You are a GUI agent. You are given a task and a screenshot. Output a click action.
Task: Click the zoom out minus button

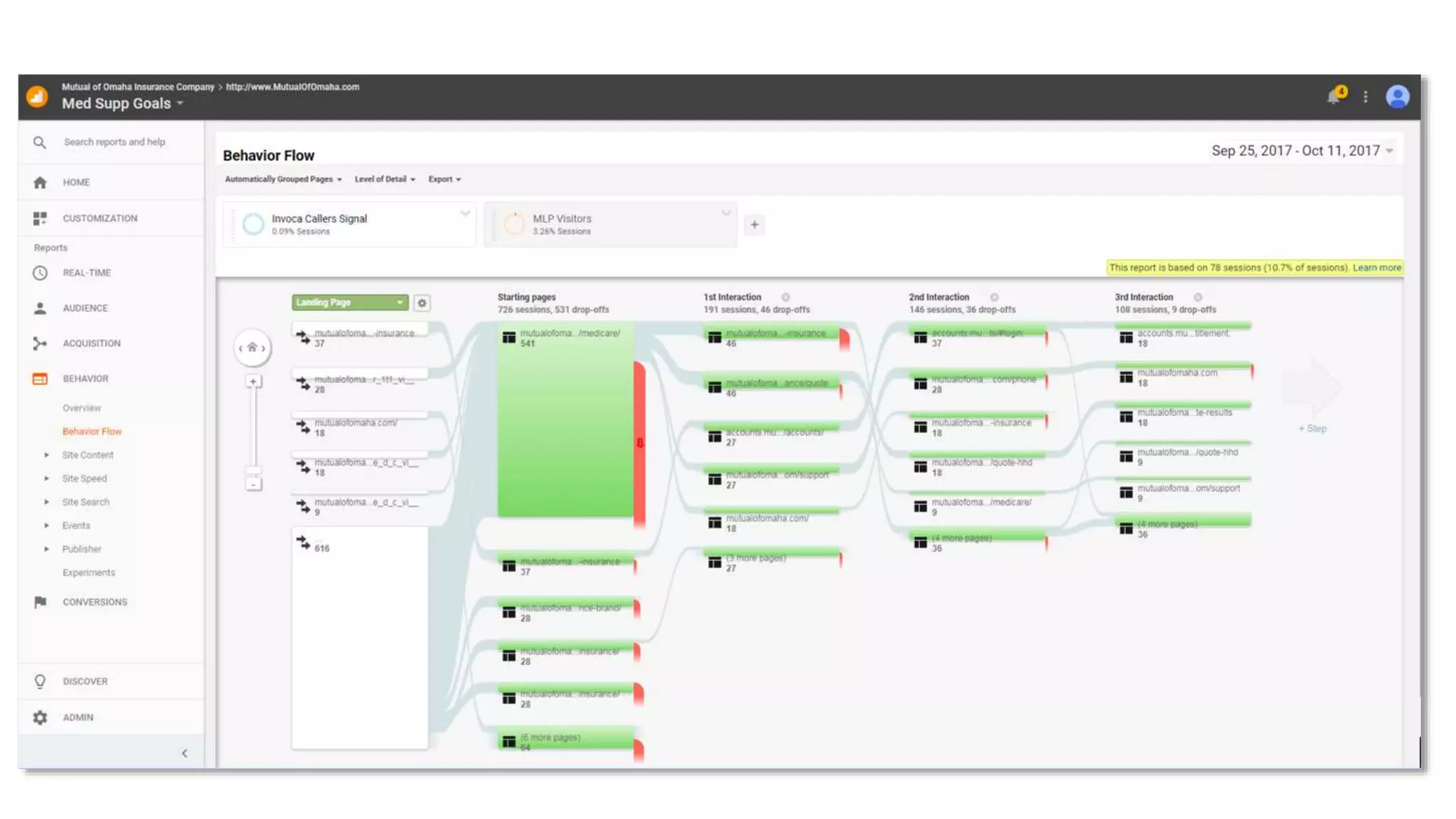(x=253, y=484)
